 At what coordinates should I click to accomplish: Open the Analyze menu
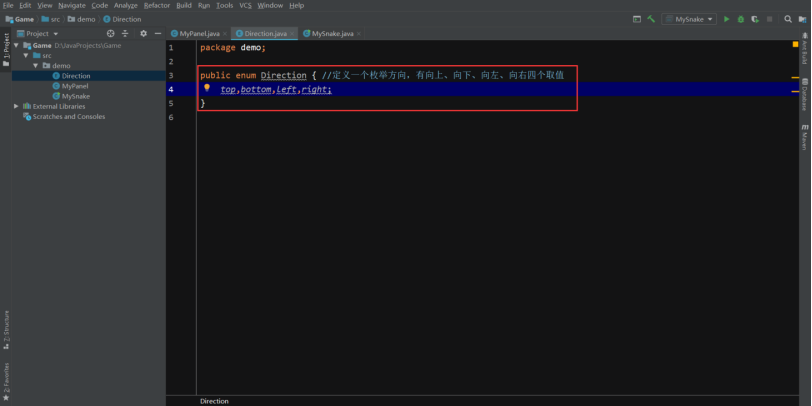[126, 5]
